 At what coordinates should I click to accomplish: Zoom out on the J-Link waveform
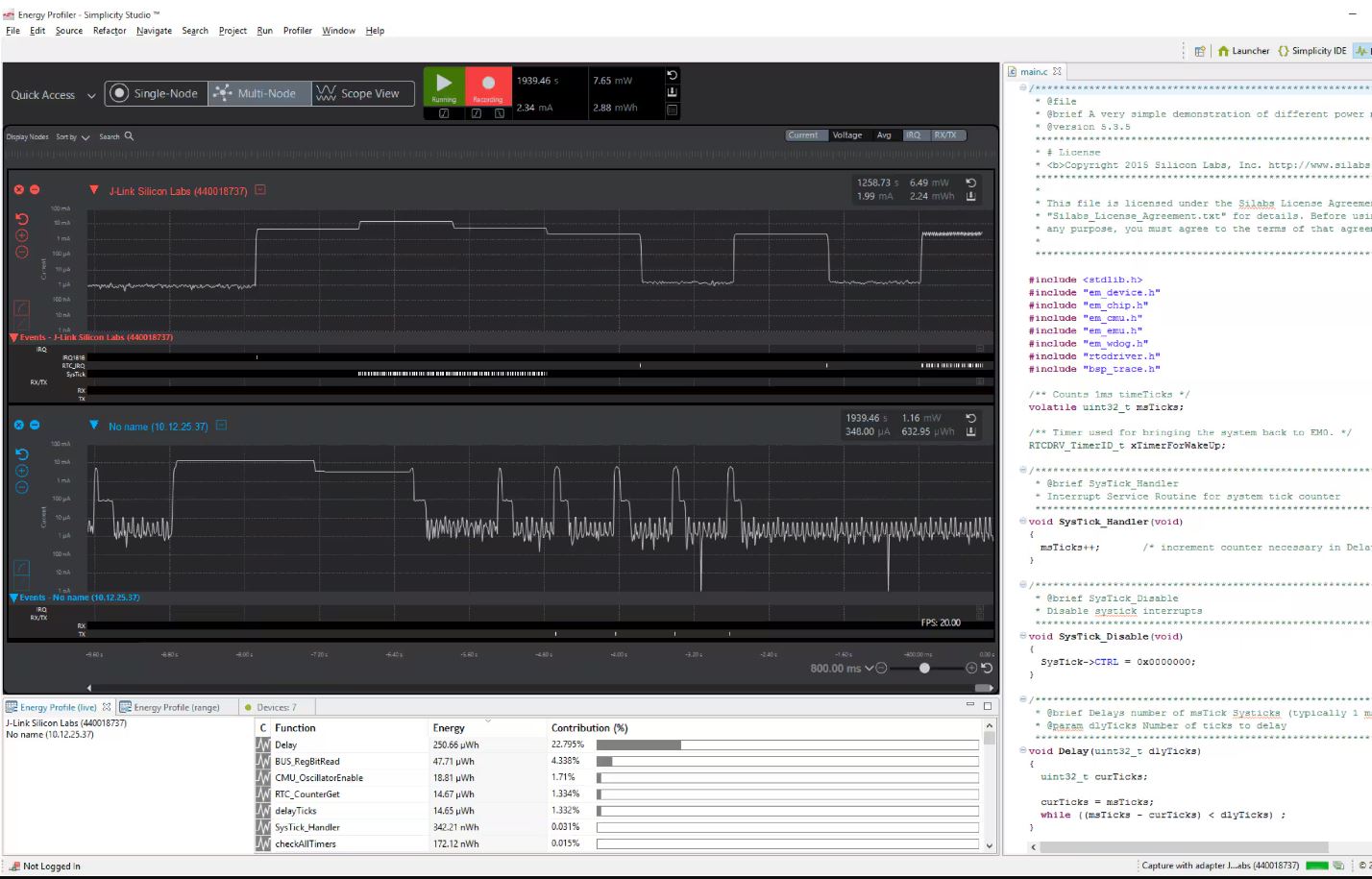coord(21,252)
